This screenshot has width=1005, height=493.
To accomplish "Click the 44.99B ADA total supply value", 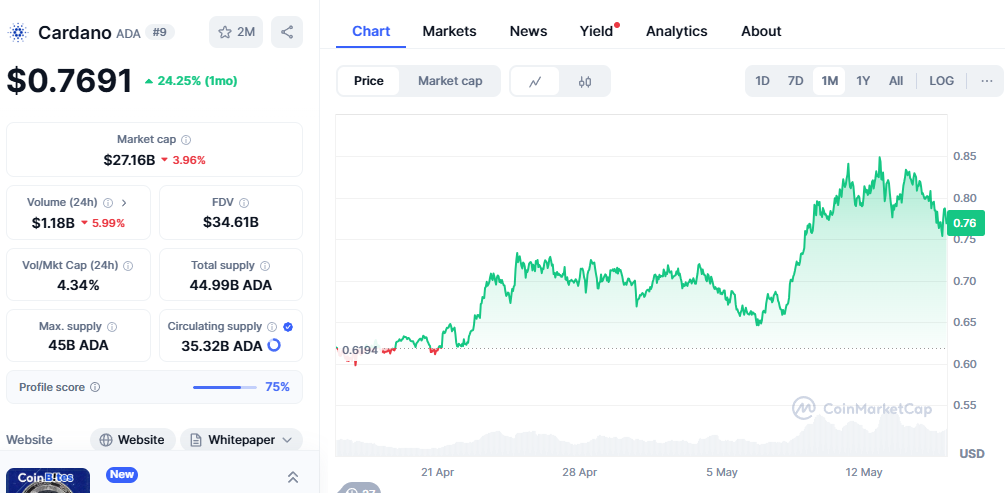I will (x=231, y=285).
